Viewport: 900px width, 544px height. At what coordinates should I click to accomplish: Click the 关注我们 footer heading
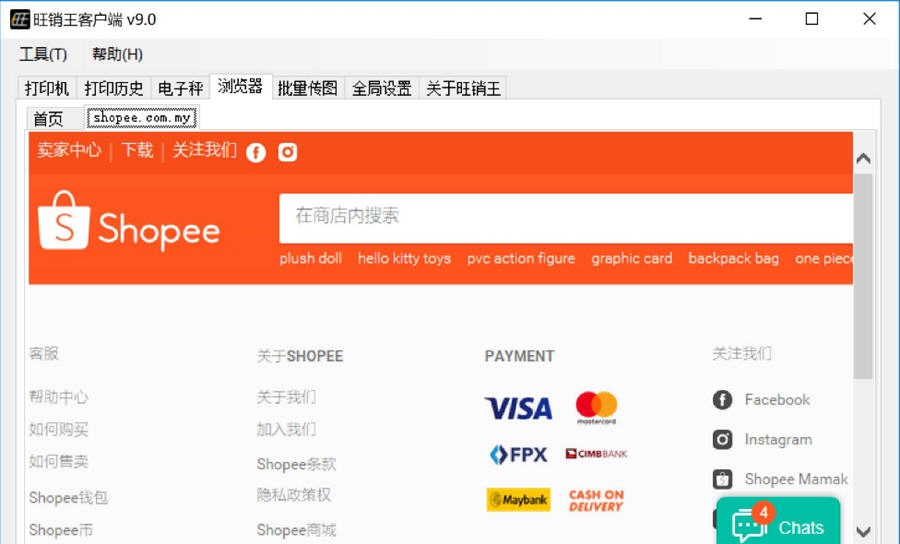[742, 353]
